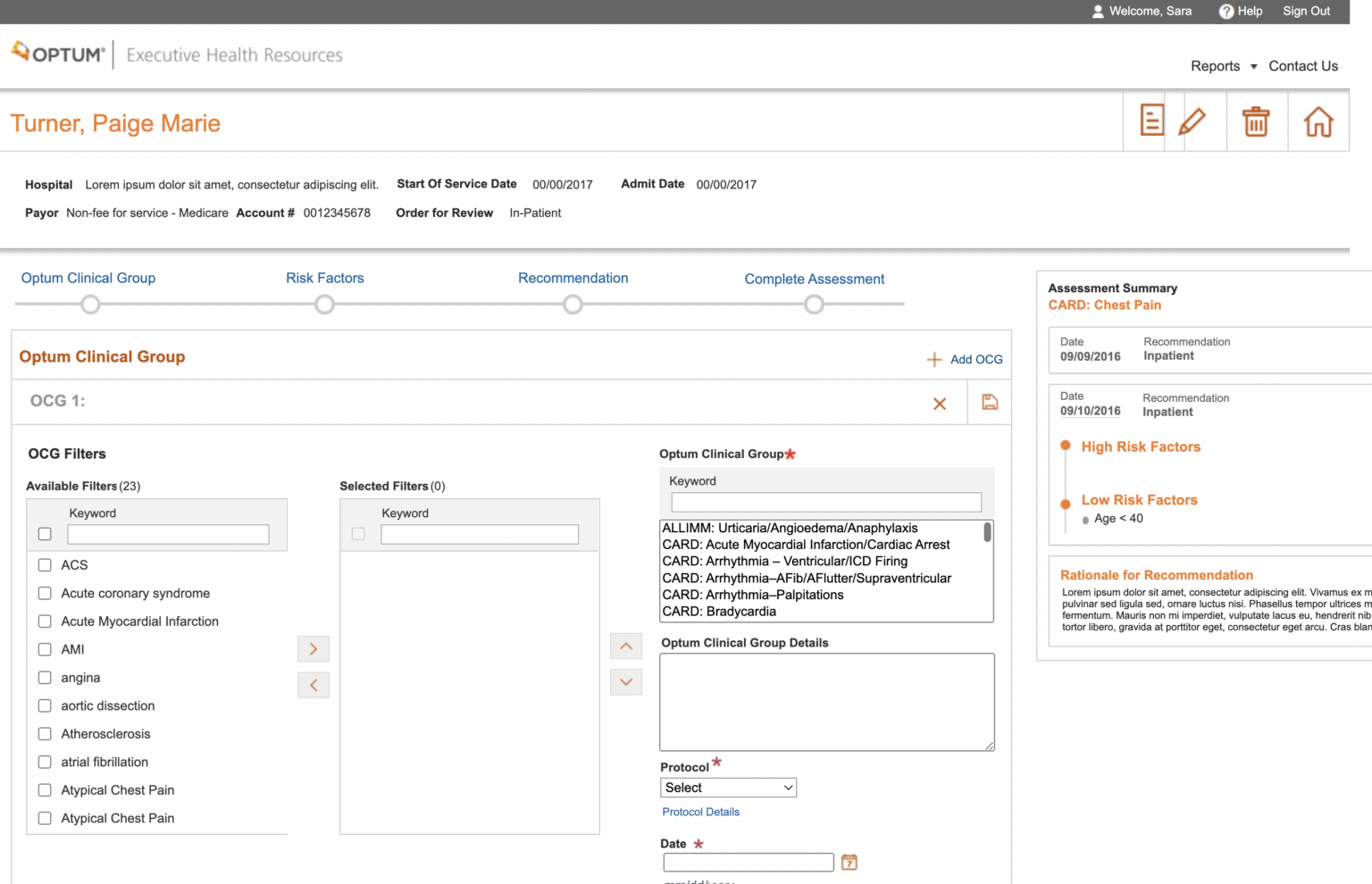
Task: Enable the atrial fibrillation checkbox
Action: 45,762
